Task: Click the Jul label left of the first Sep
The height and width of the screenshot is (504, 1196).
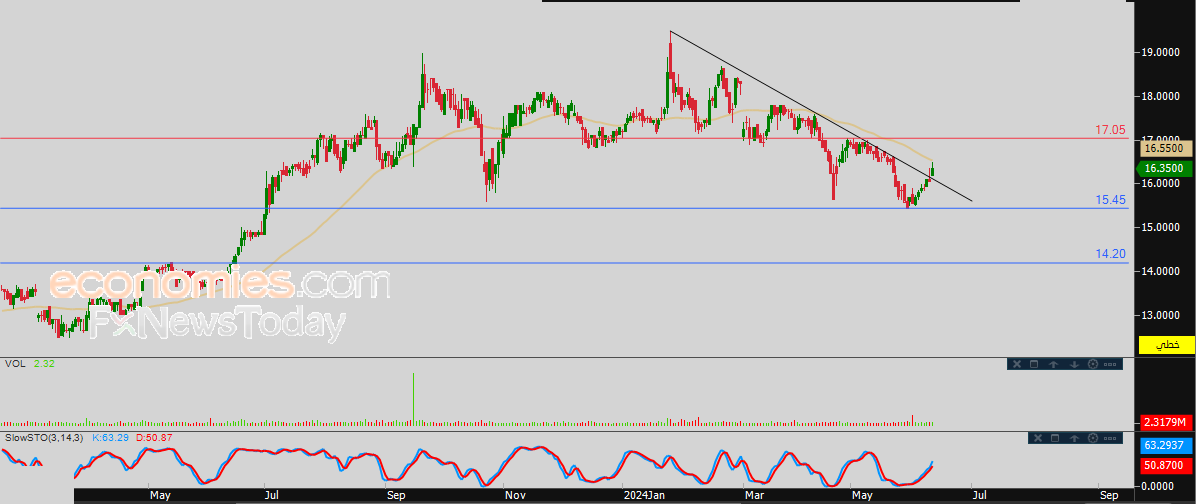Action: pyautogui.click(x=270, y=496)
